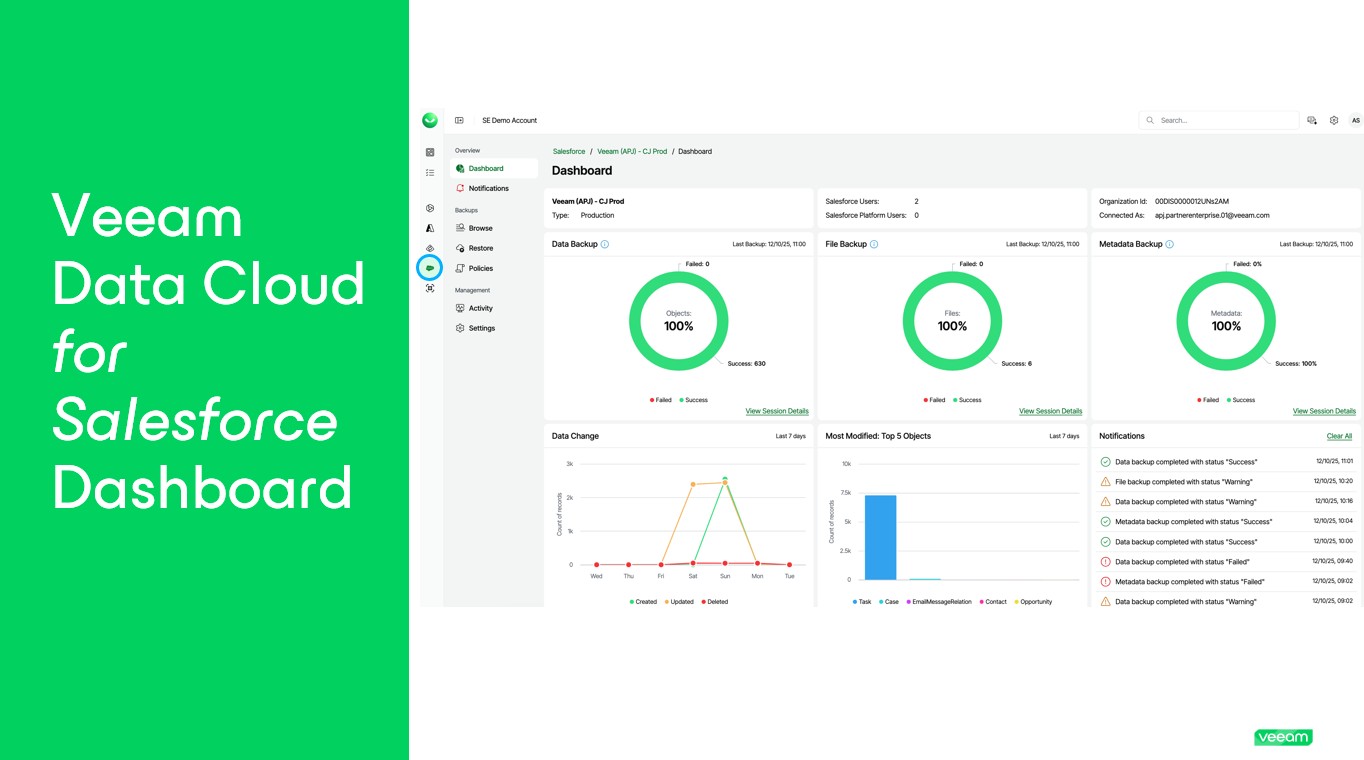
Task: Collapse the sidebar using the panel toggle icon
Action: click(x=459, y=120)
